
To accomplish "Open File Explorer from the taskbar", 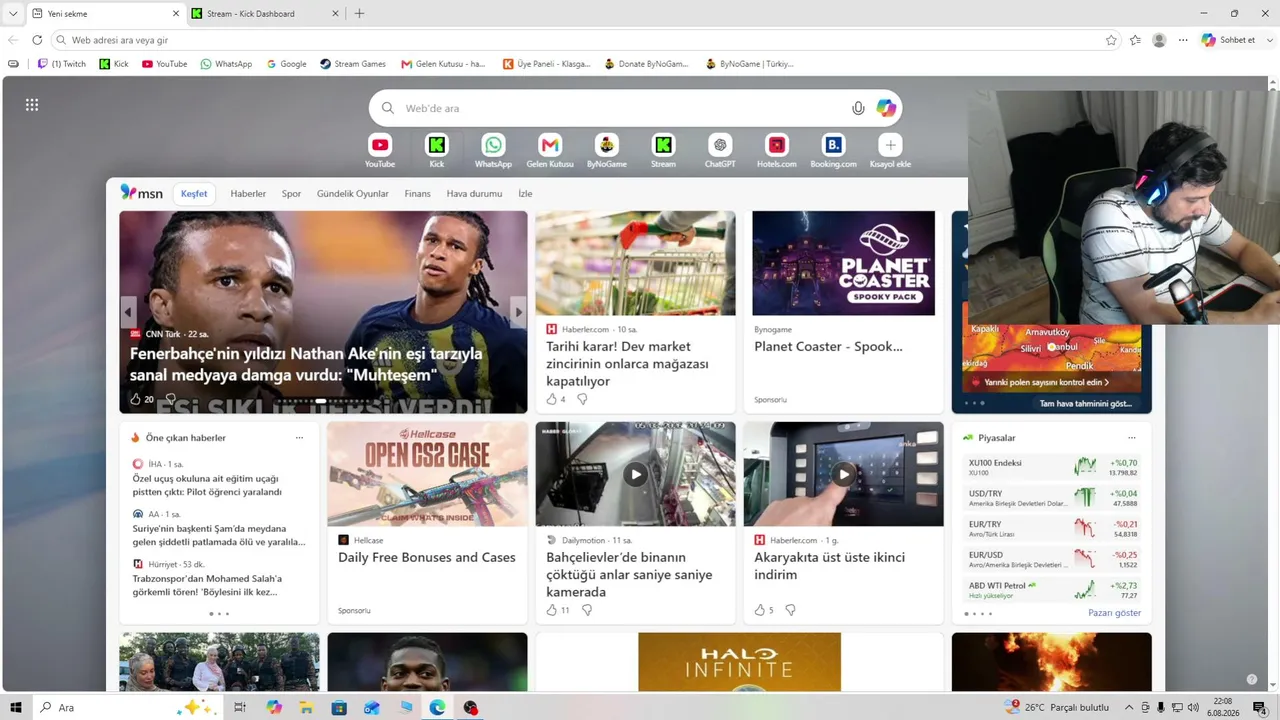I will point(306,707).
